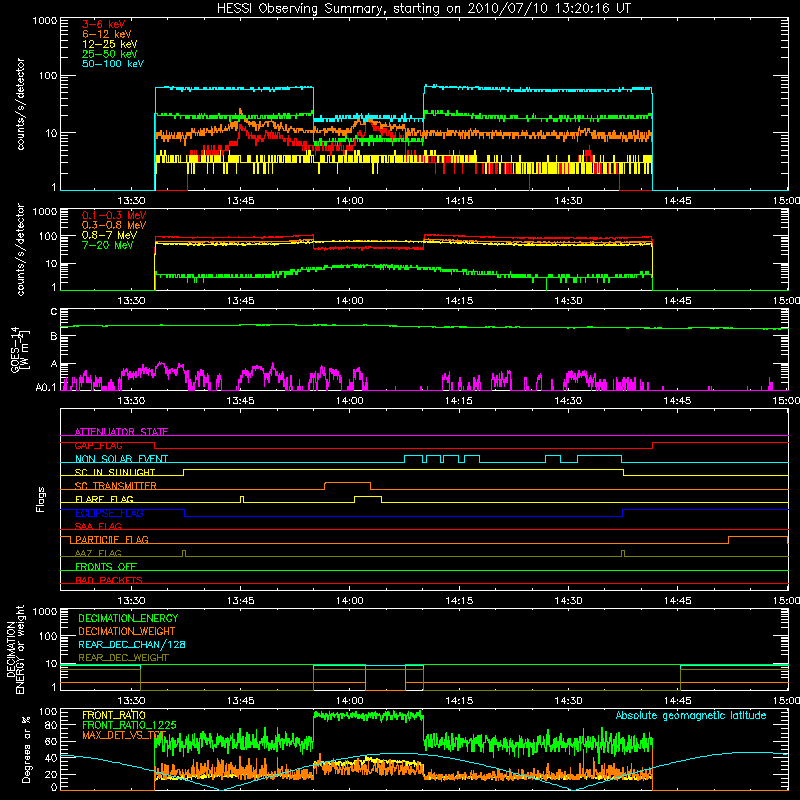Select the 50-100 keV legend entry
The image size is (800, 800).
tap(113, 64)
